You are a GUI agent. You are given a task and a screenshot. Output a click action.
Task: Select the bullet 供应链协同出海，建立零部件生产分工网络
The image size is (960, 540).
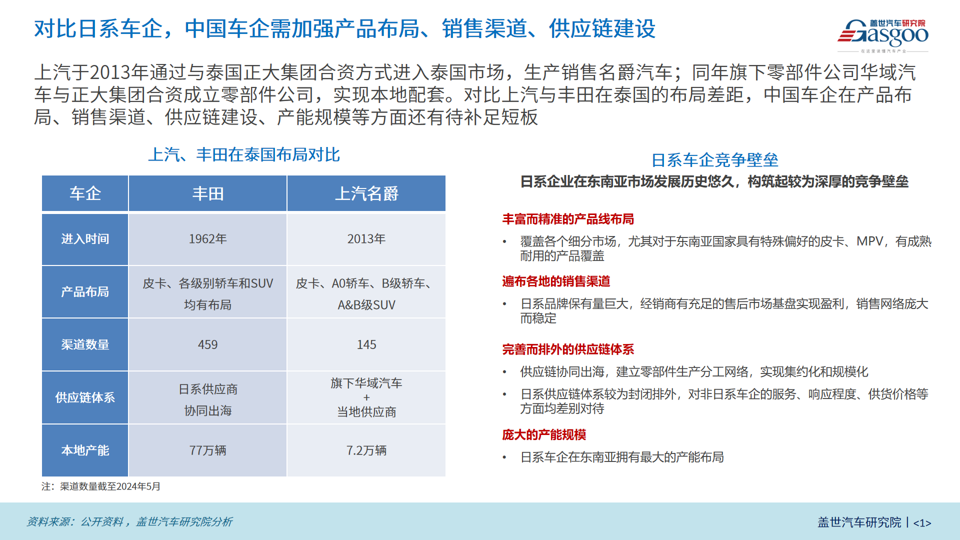click(694, 372)
